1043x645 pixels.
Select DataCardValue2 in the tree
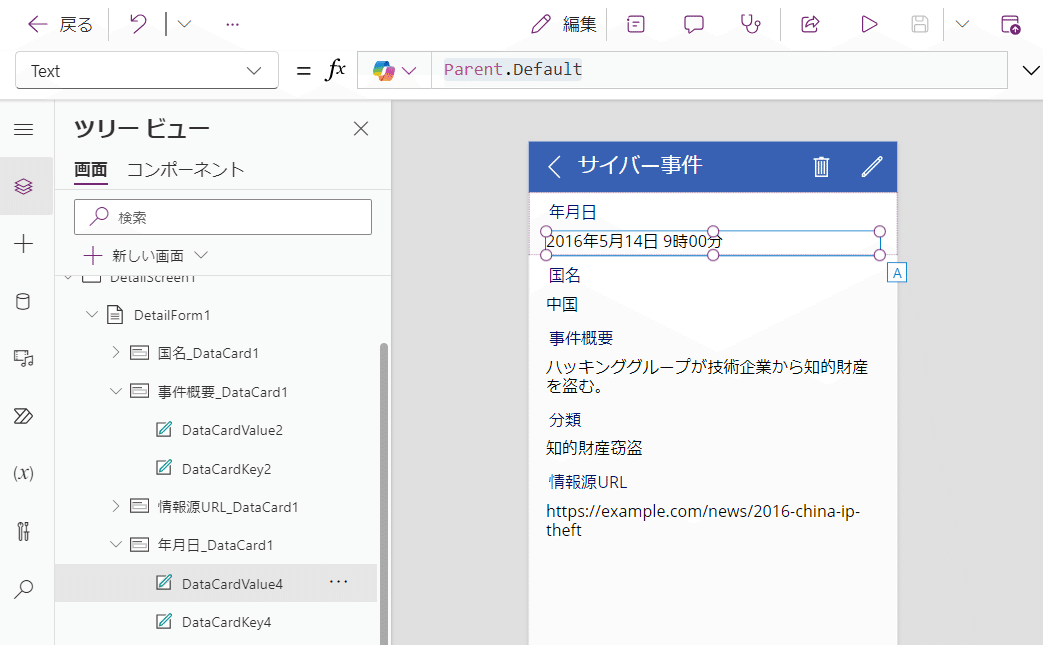232,430
